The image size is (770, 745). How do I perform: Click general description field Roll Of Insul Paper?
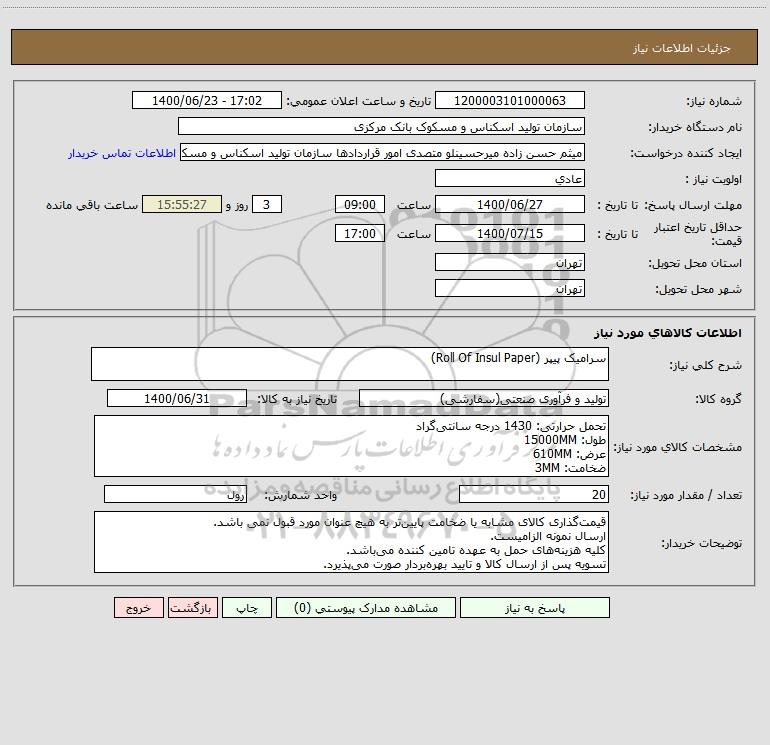coord(350,364)
